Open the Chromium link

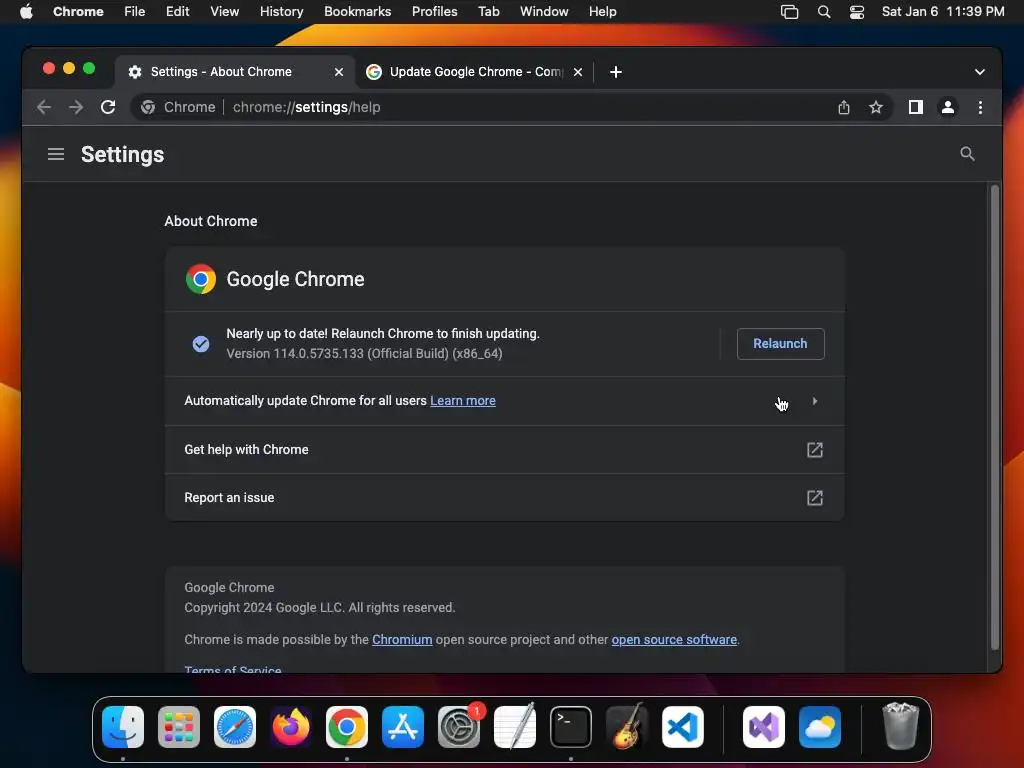pos(402,639)
